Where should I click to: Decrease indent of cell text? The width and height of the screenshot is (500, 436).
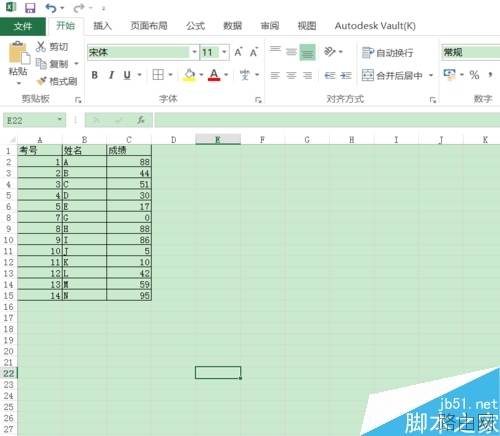pos(330,76)
